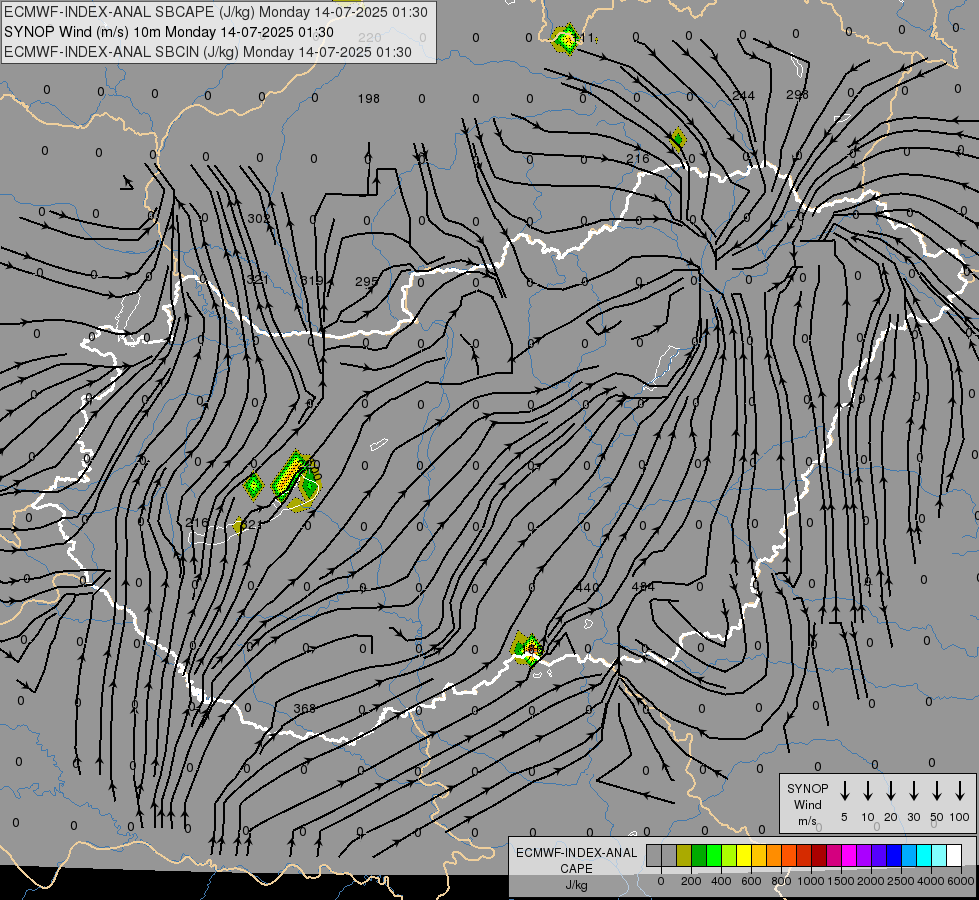The height and width of the screenshot is (900, 979).
Task: Click the grid value 484 on map
Action: coord(643,586)
